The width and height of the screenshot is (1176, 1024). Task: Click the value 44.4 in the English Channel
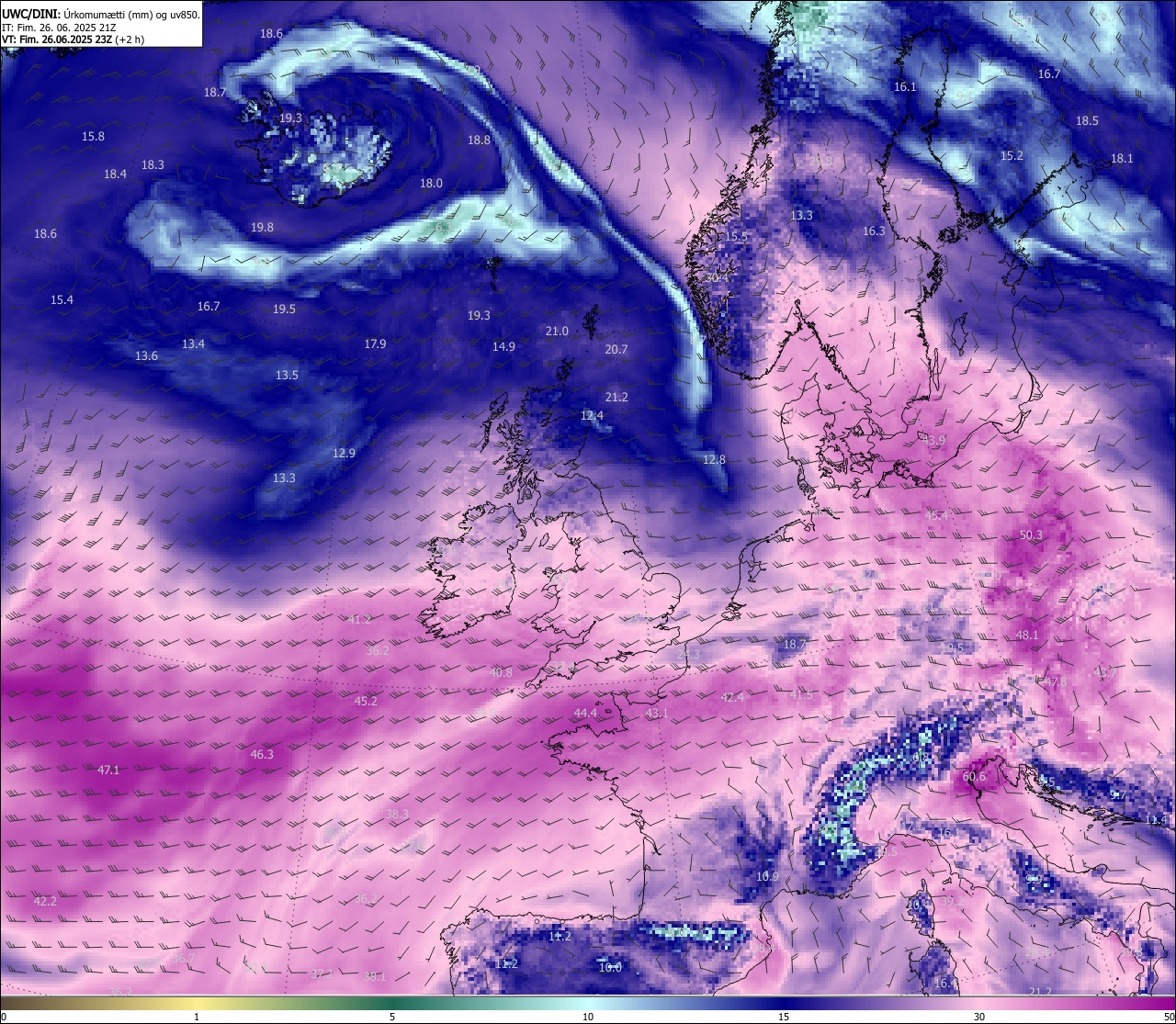click(585, 713)
